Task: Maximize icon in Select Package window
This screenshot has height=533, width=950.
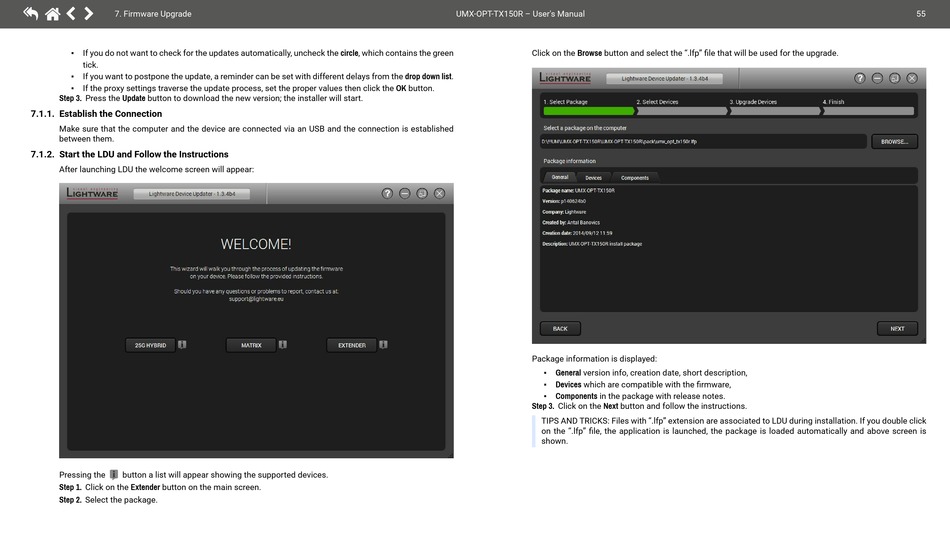Action: (x=894, y=78)
